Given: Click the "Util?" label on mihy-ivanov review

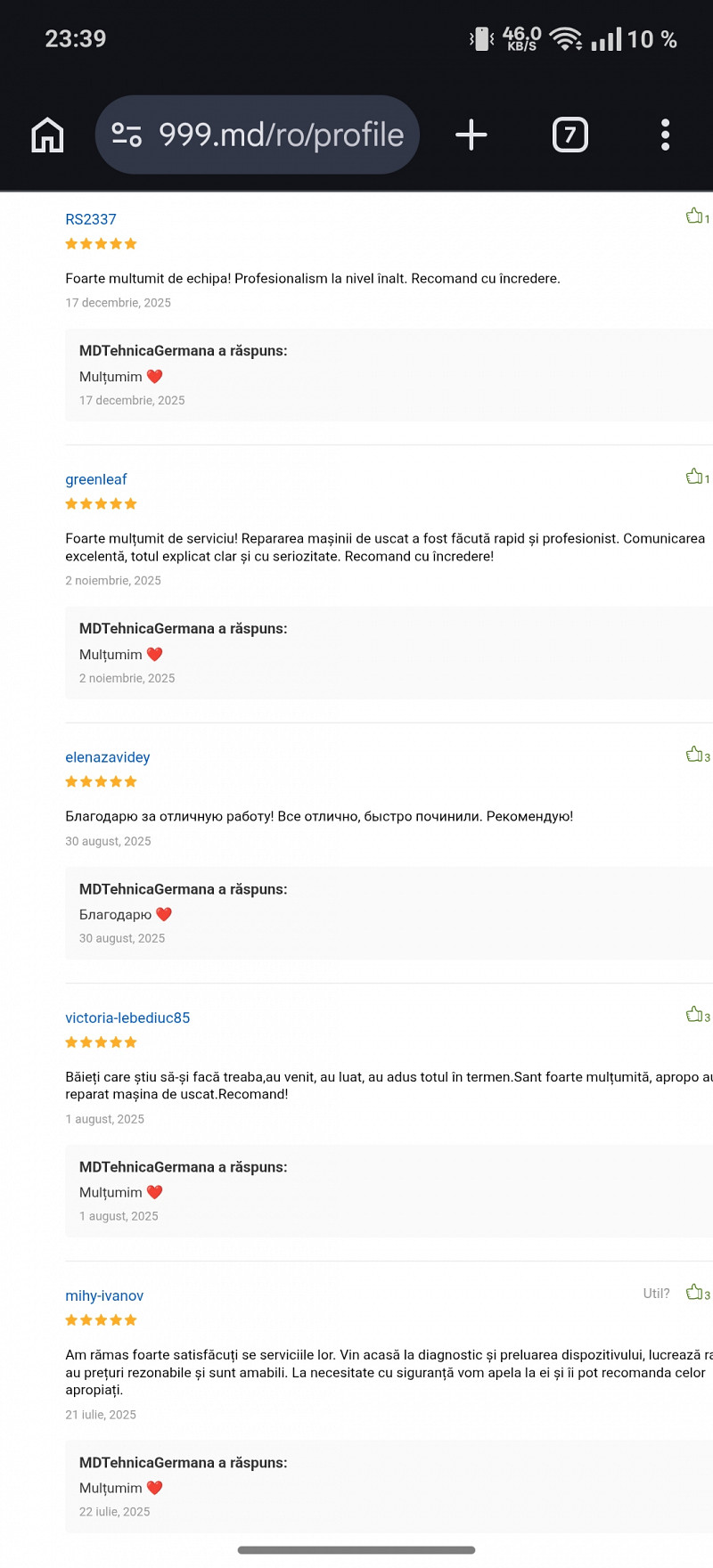Looking at the screenshot, I should point(657,1294).
